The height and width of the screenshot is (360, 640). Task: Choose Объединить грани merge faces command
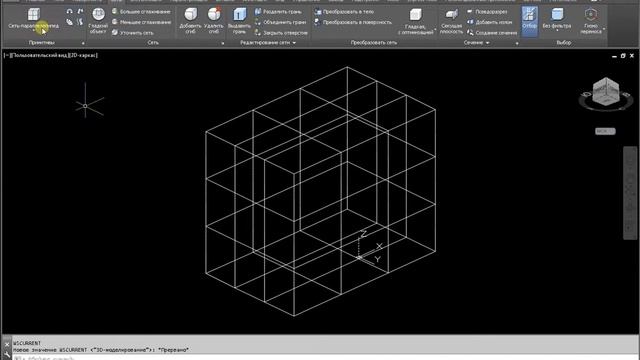[280, 22]
